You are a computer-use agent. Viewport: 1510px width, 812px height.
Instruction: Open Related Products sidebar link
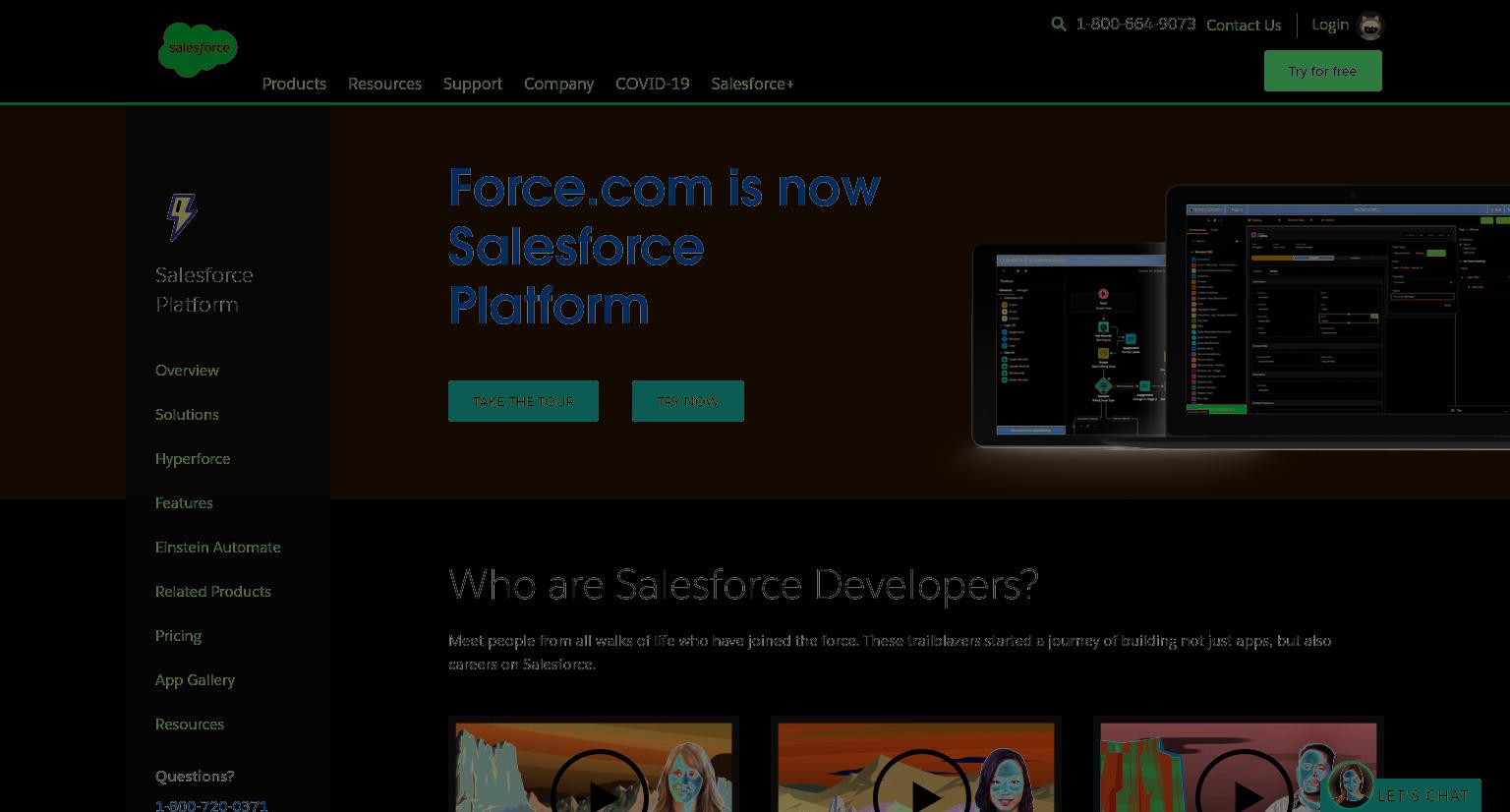(x=213, y=592)
